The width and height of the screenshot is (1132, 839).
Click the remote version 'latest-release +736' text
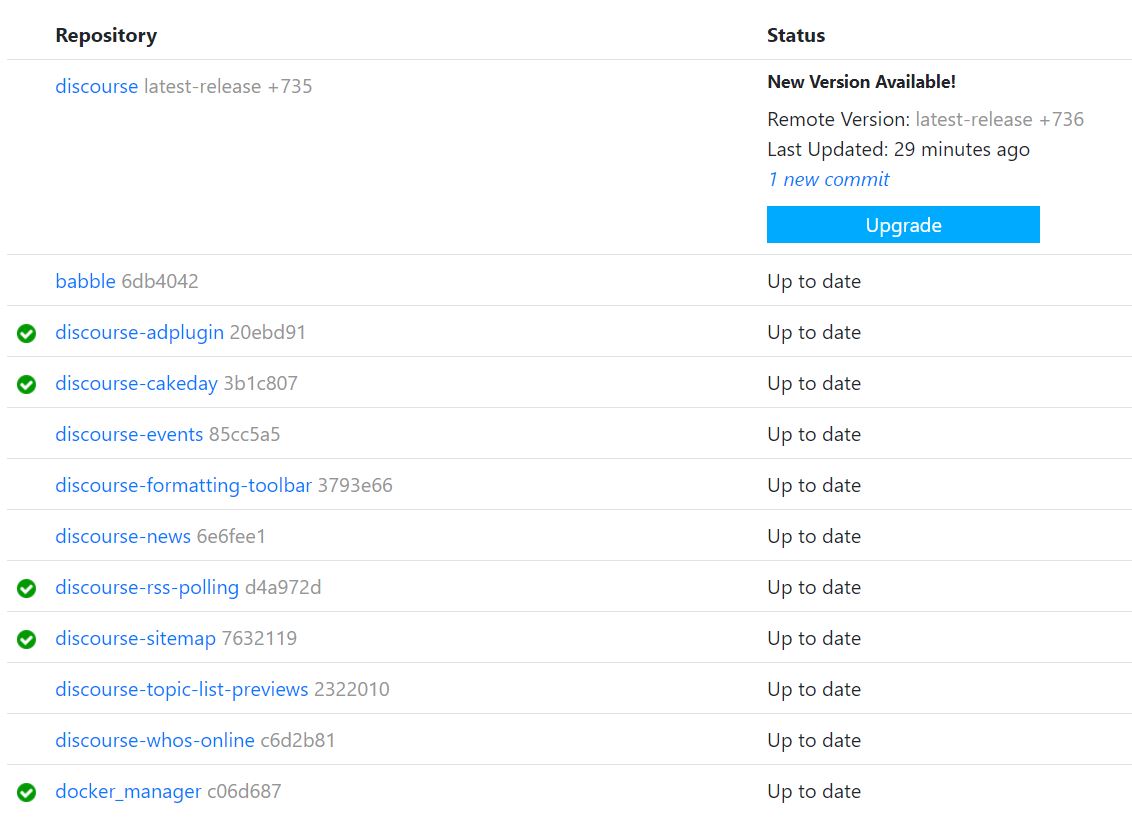1000,119
